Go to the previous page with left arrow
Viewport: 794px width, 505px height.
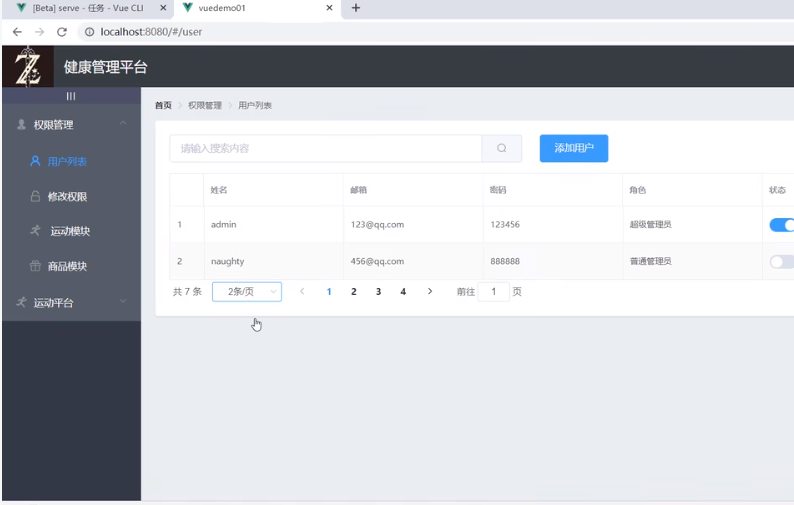pos(302,291)
